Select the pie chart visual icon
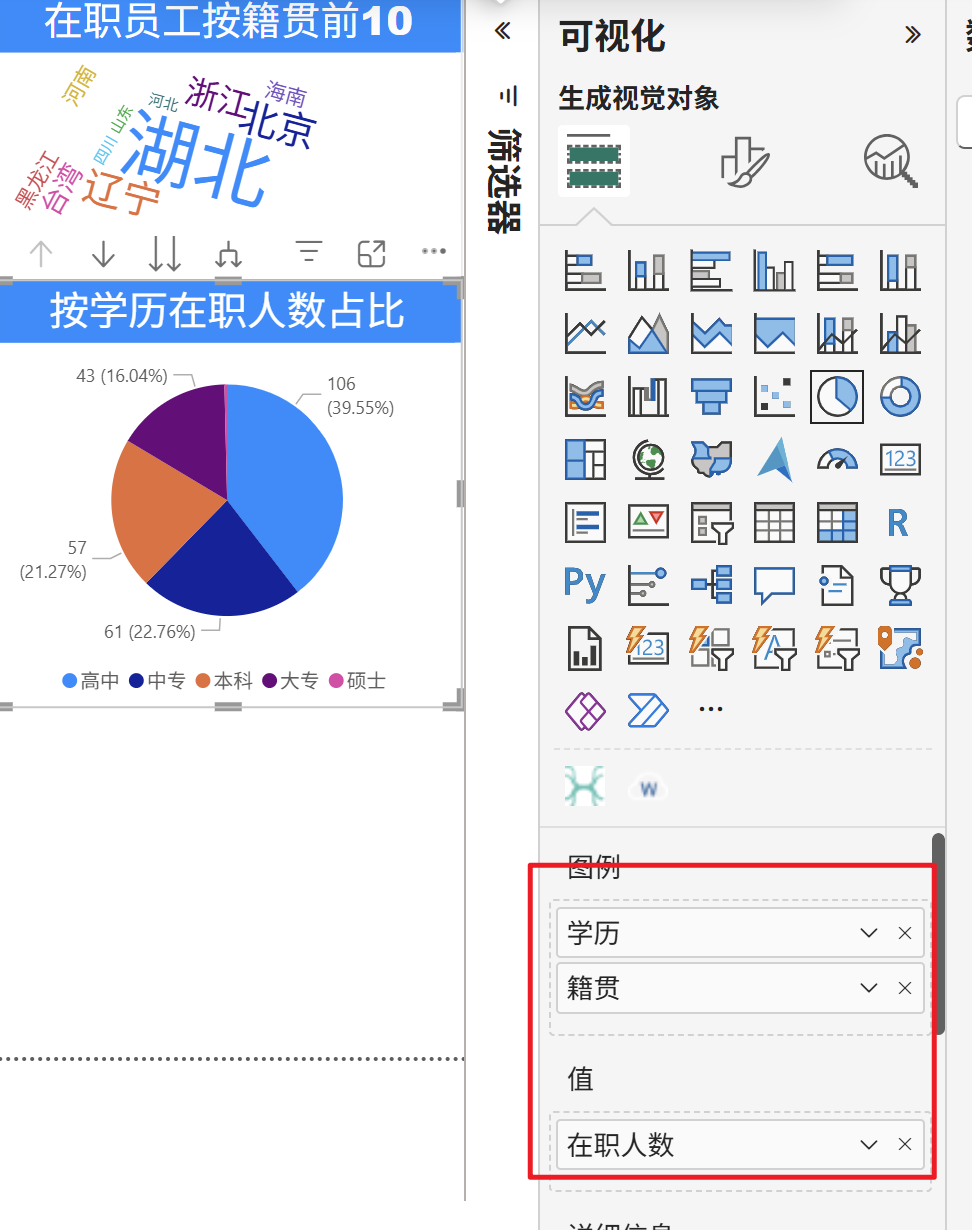The width and height of the screenshot is (972, 1230). point(836,397)
